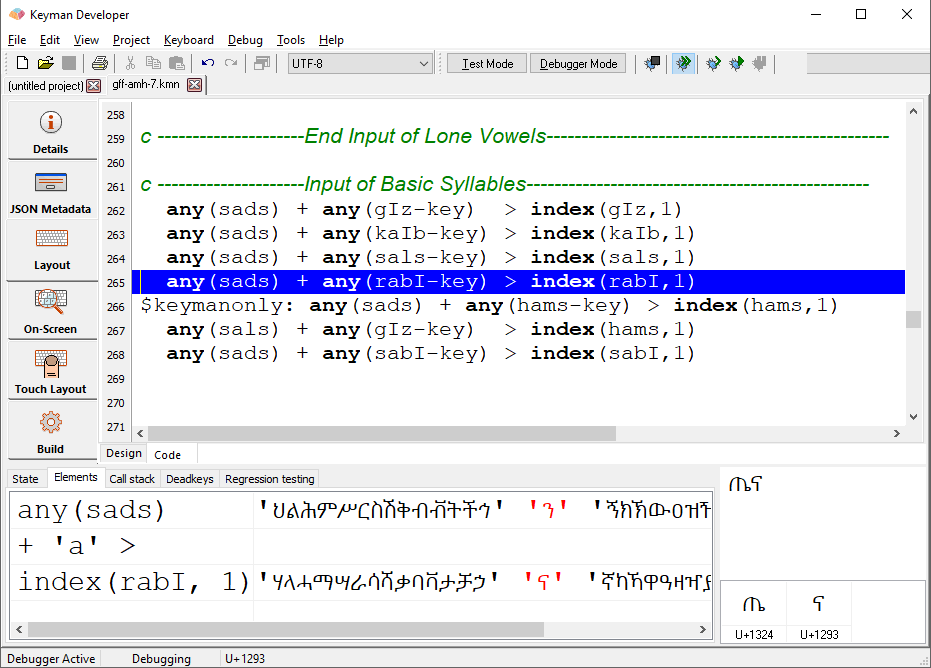Open the View menu
The width and height of the screenshot is (931, 668).
click(x=86, y=40)
